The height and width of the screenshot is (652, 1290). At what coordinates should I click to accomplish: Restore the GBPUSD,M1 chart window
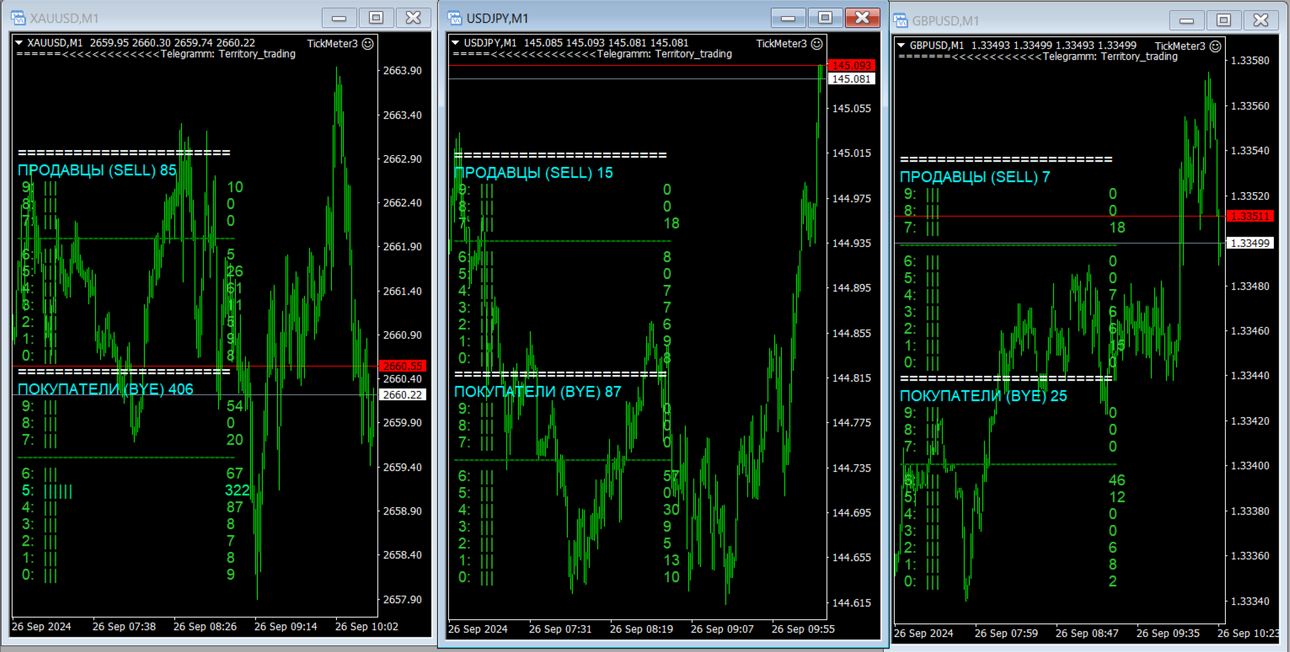pos(1223,21)
